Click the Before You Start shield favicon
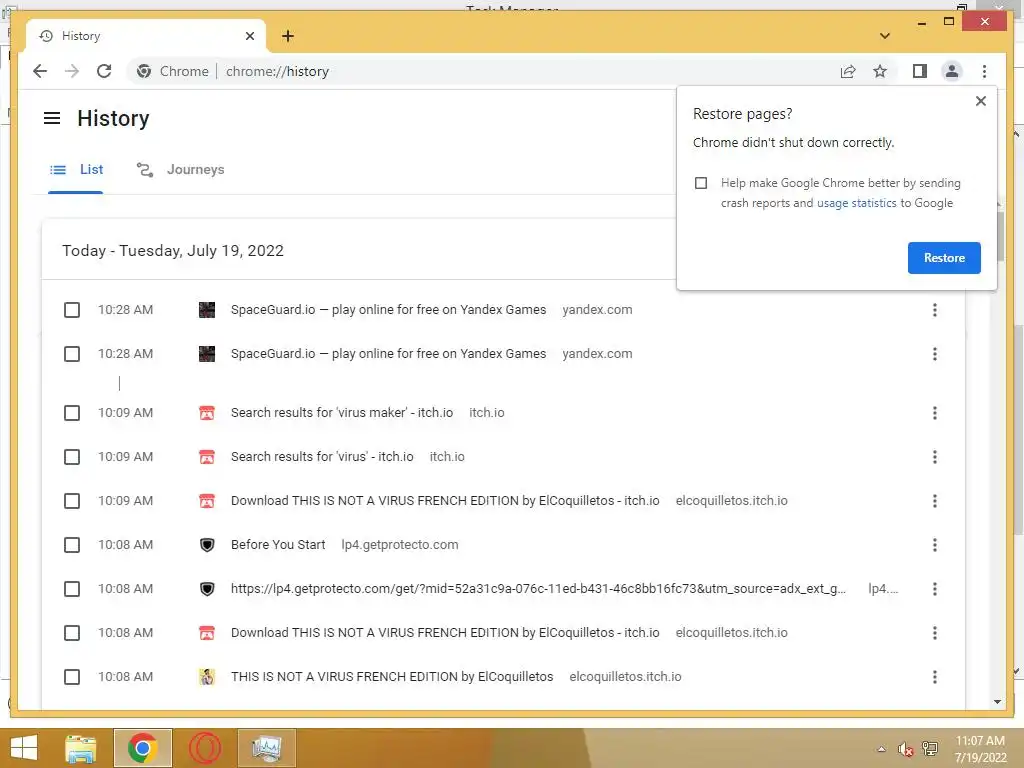This screenshot has height=768, width=1024. (206, 545)
